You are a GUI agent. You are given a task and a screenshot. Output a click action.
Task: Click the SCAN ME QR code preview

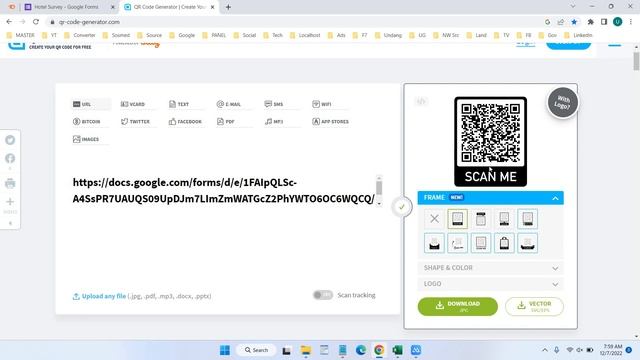tap(490, 142)
